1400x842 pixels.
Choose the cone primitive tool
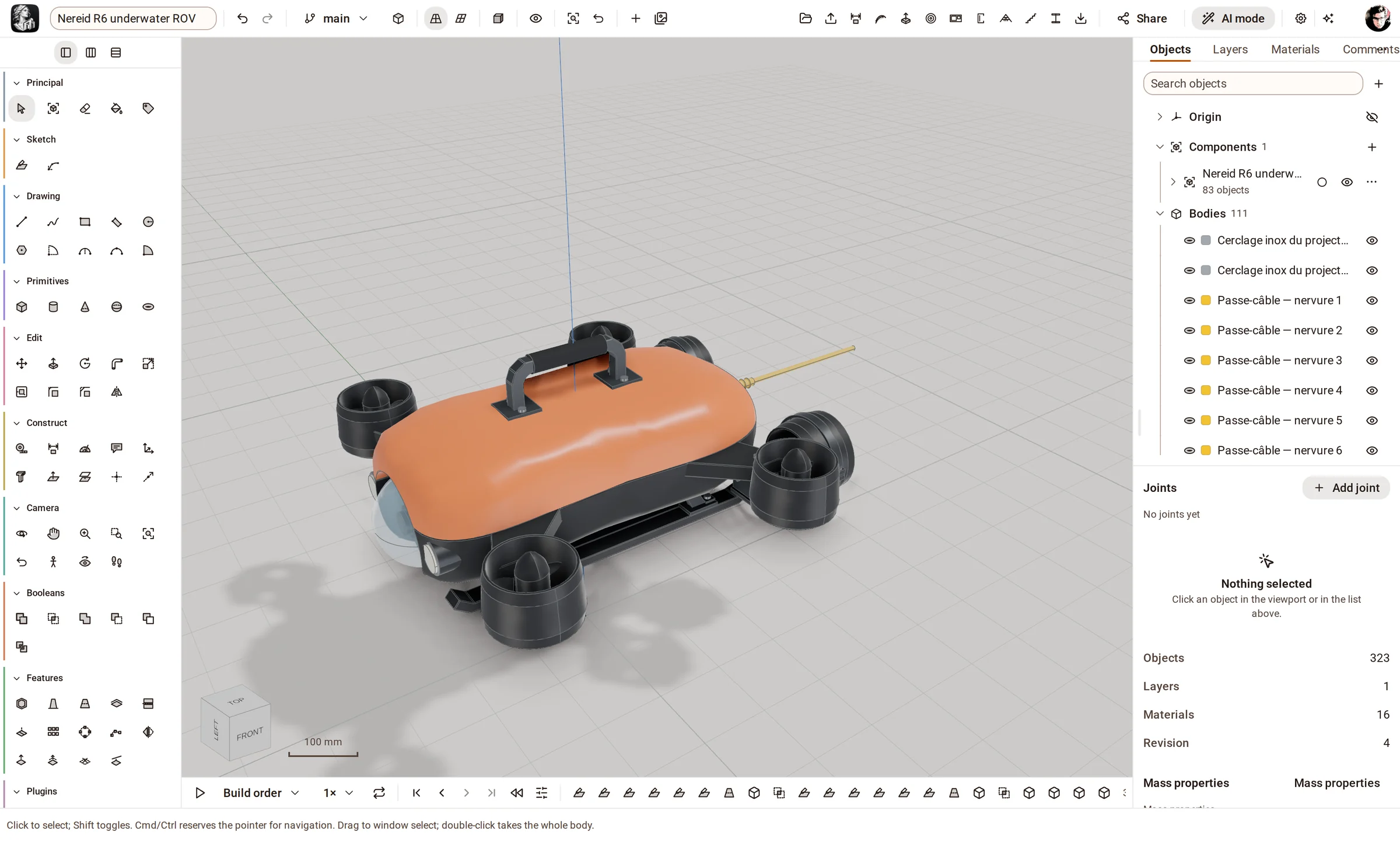85,307
